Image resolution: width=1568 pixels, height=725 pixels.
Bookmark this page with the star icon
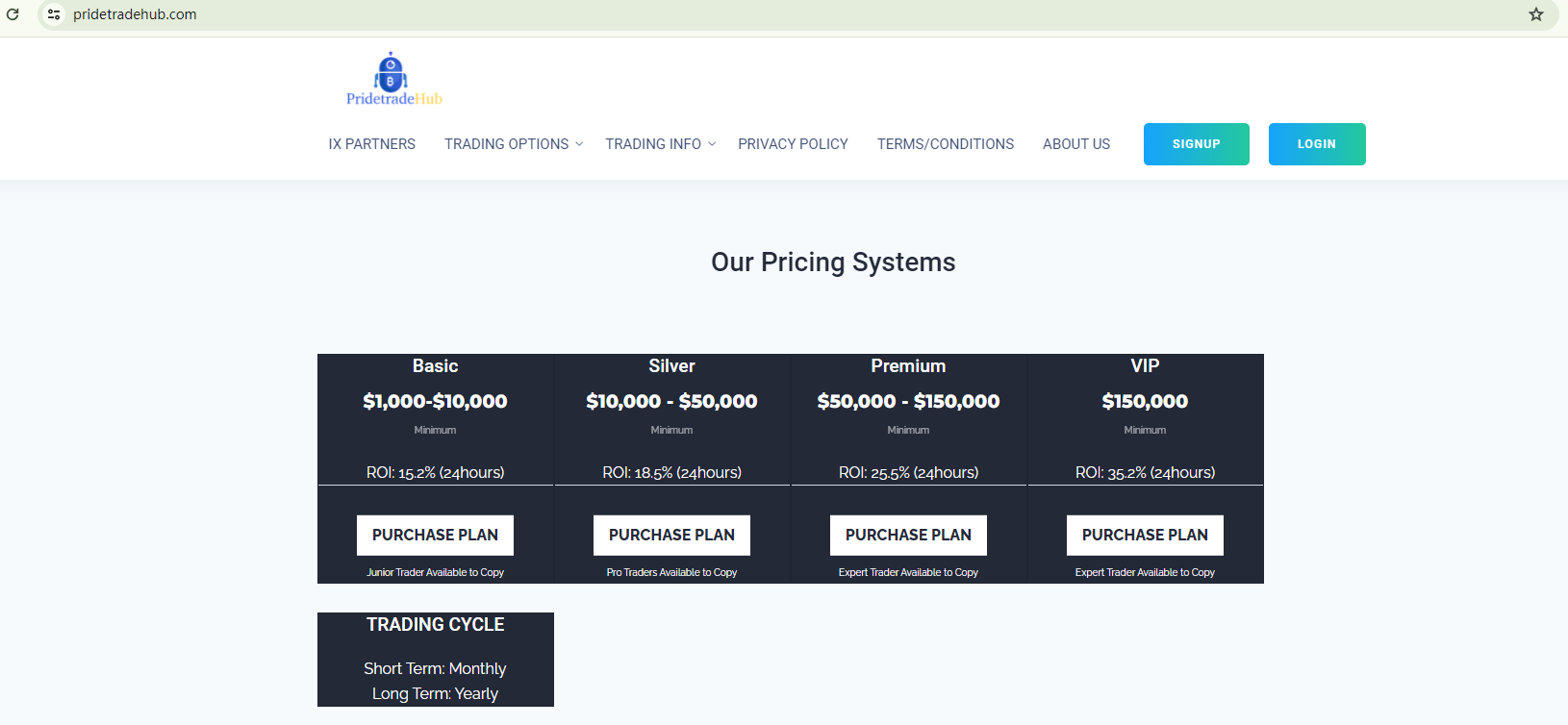click(x=1535, y=14)
